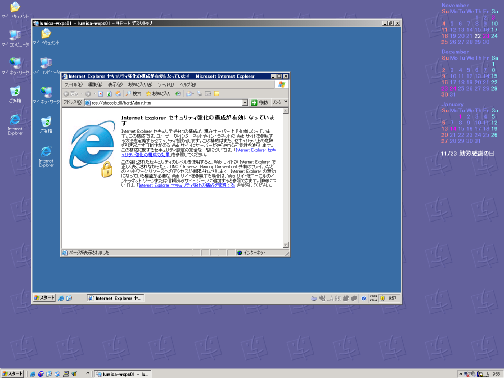Open the お気に入り (Favorites) menu

[x=140, y=85]
